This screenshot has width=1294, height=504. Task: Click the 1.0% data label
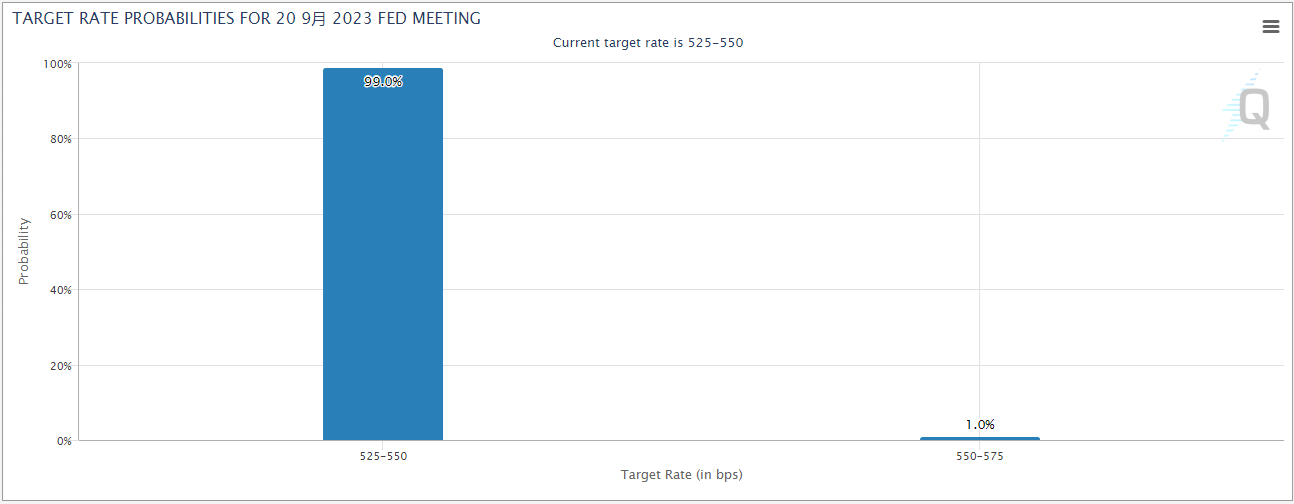pos(980,424)
